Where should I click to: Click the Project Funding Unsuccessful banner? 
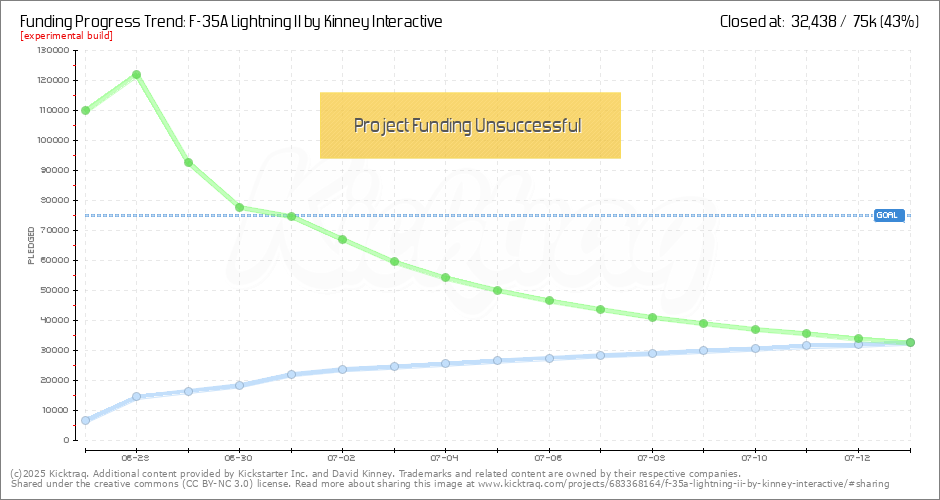(x=470, y=125)
